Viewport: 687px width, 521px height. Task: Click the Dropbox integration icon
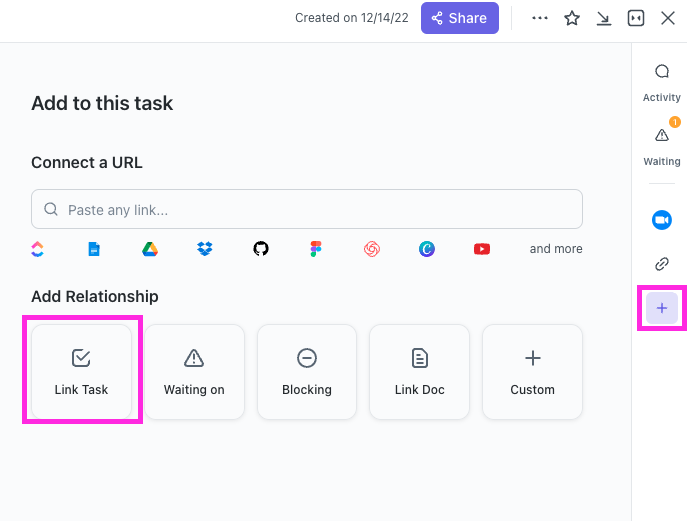(205, 249)
